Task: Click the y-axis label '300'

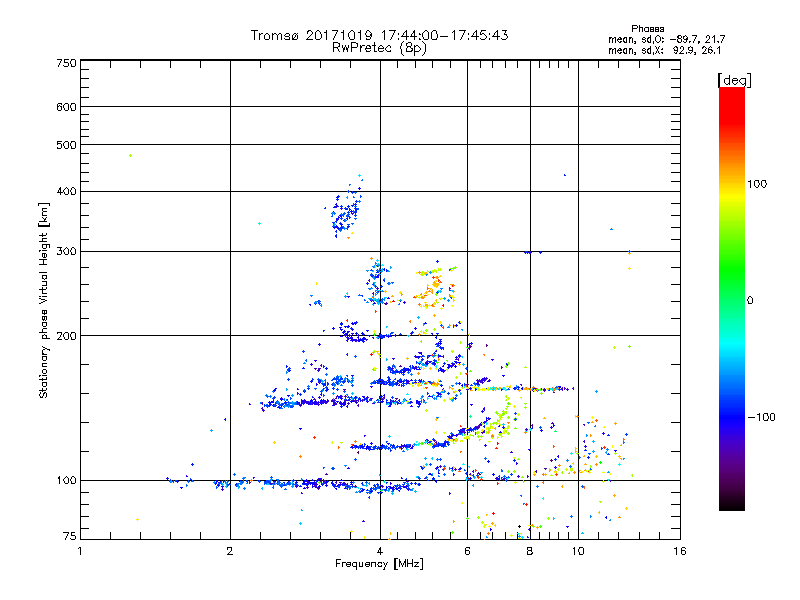Action: pyautogui.click(x=66, y=252)
